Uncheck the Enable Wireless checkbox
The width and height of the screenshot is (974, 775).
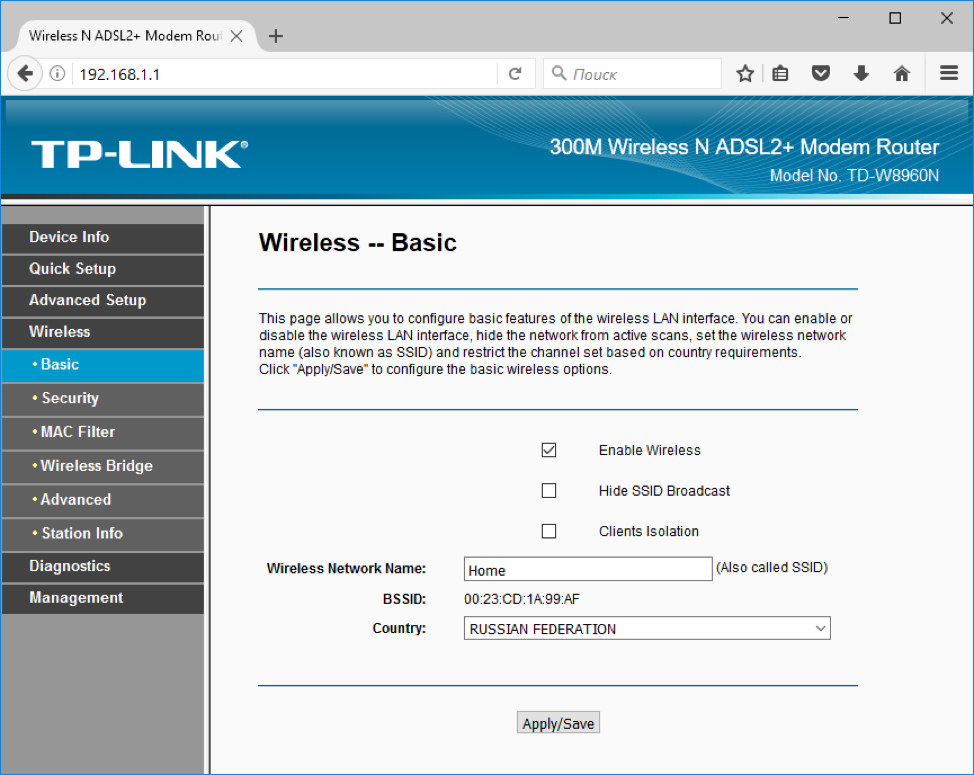point(548,450)
